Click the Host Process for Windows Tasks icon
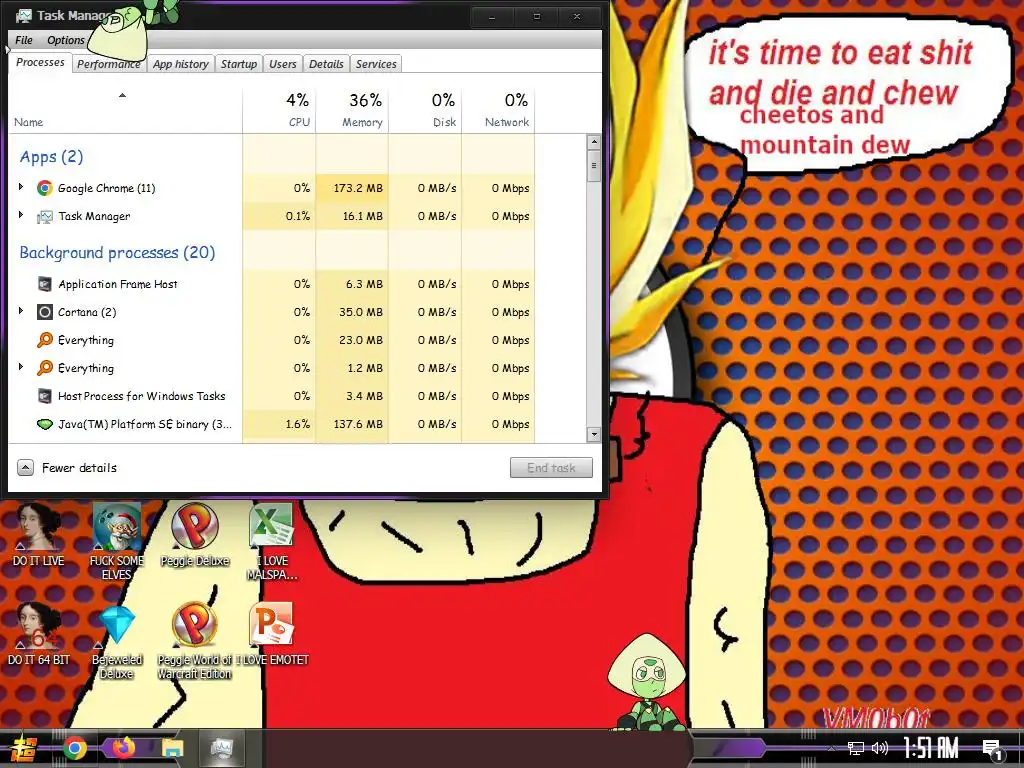This screenshot has height=768, width=1024. click(44, 396)
